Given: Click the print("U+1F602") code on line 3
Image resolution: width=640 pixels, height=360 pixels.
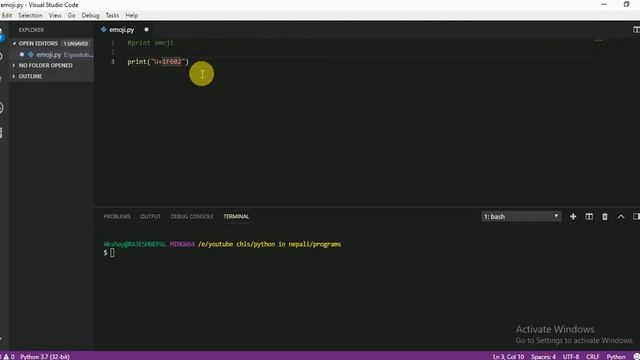Looking at the screenshot, I should tap(158, 62).
